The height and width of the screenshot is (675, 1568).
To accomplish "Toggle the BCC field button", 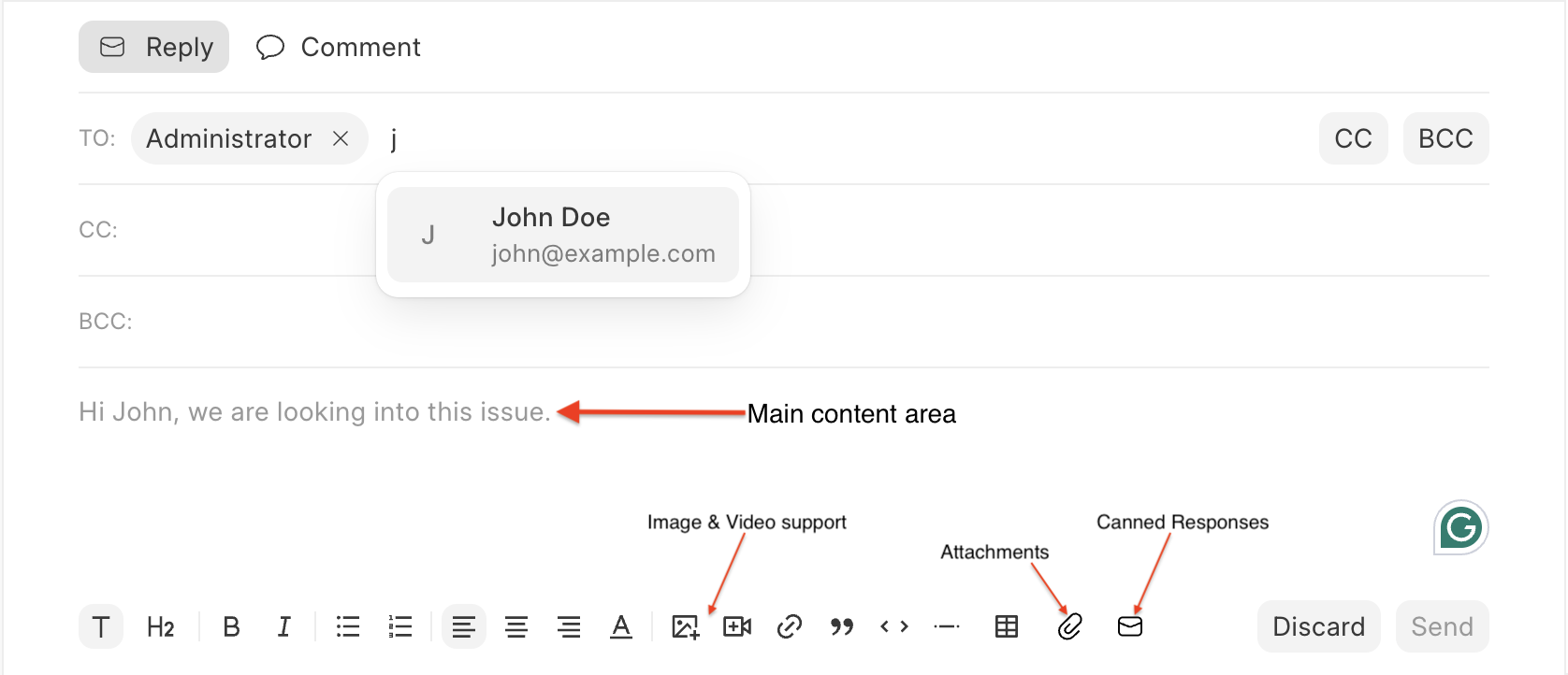I will click(x=1445, y=138).
